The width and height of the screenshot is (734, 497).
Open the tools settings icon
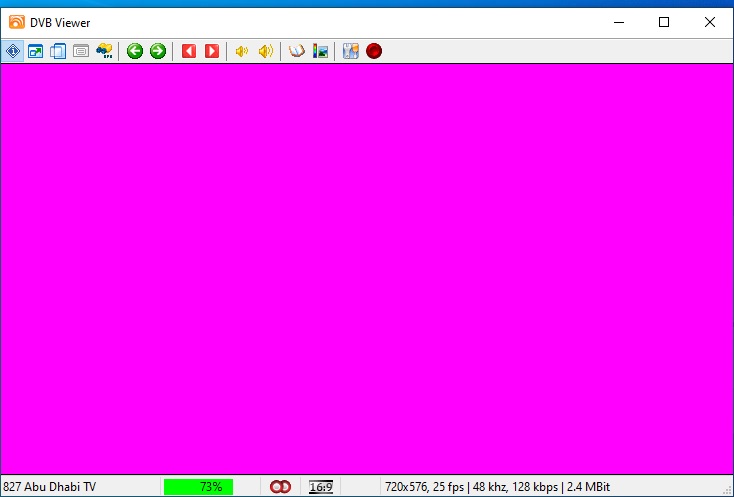[x=351, y=51]
